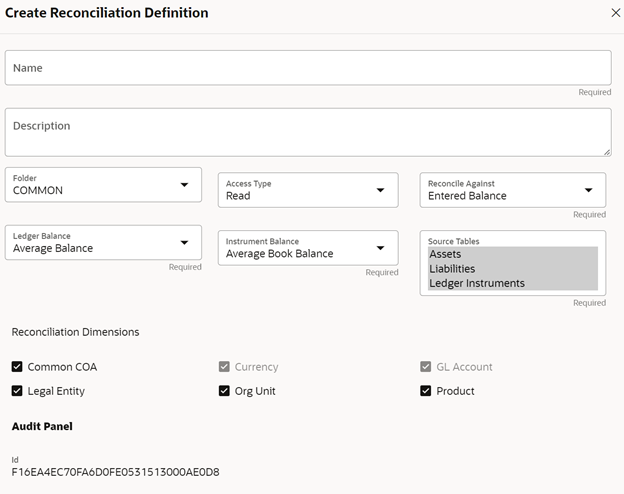Uncheck the Product dimension checkbox
This screenshot has height=494, width=624.
pos(427,391)
